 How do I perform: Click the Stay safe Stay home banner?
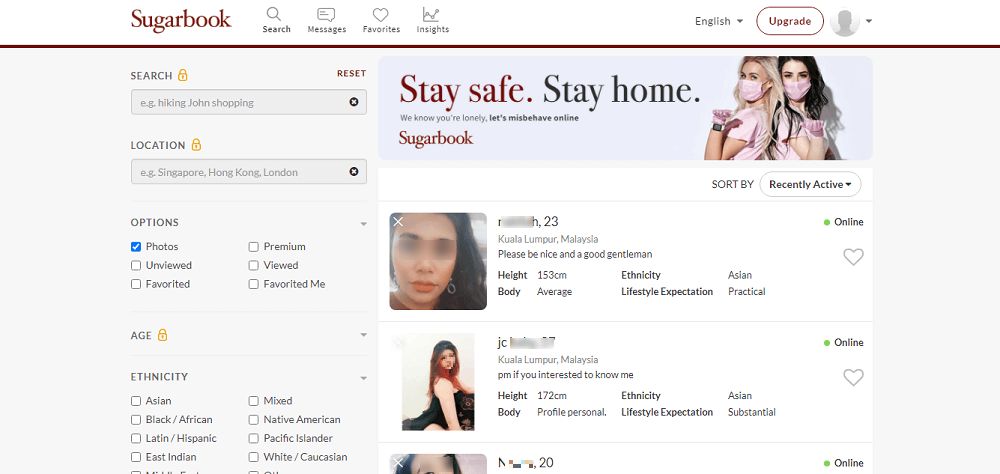click(x=625, y=108)
